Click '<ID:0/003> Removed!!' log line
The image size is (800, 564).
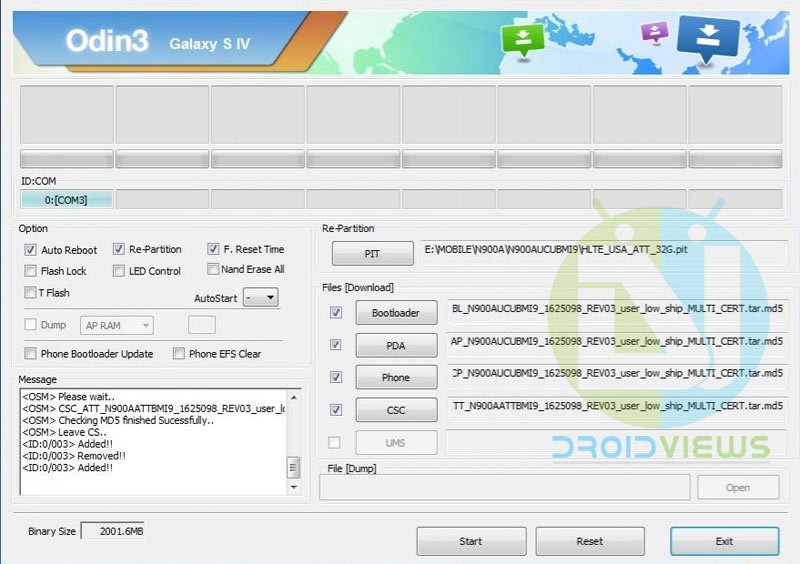(x=74, y=456)
